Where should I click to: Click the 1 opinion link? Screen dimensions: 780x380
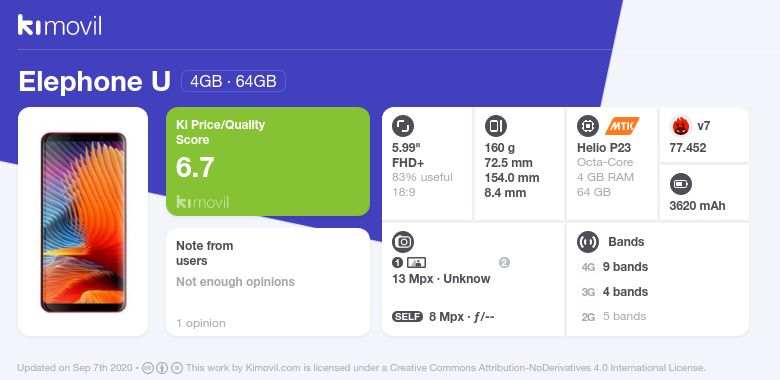tap(200, 323)
